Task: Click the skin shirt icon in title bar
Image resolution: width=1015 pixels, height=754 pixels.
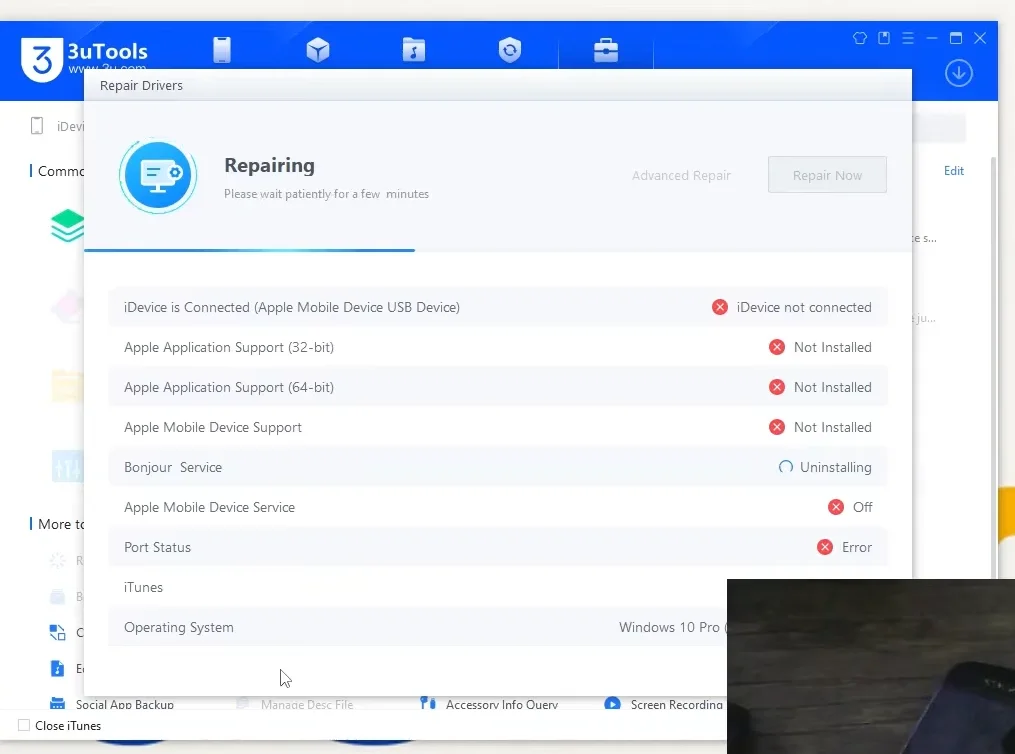Action: [860, 38]
